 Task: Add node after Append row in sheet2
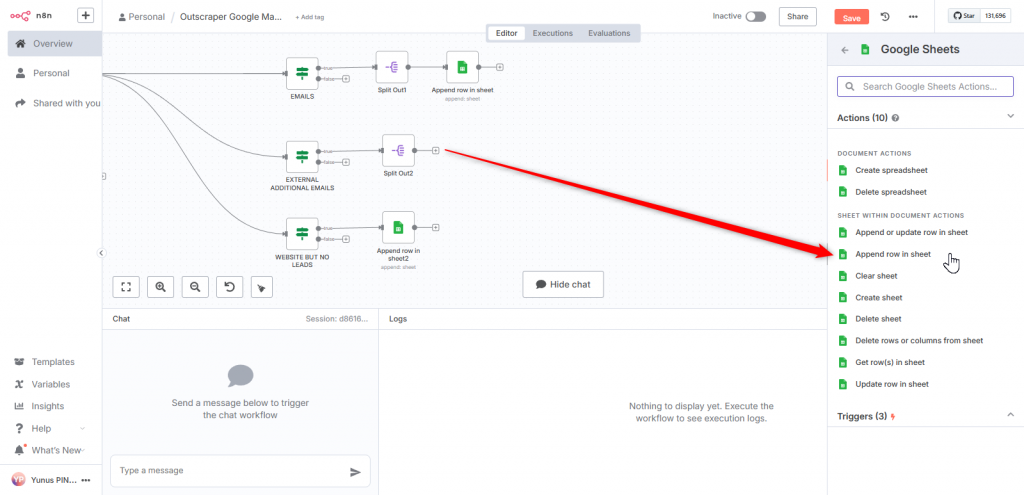click(x=436, y=227)
